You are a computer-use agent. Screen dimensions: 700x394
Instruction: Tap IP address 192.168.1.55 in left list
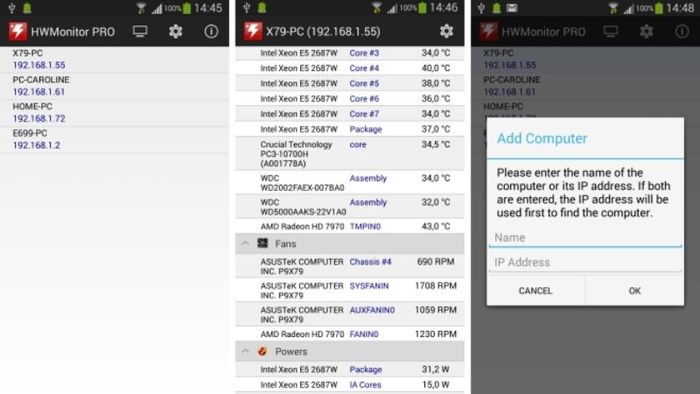(x=39, y=65)
